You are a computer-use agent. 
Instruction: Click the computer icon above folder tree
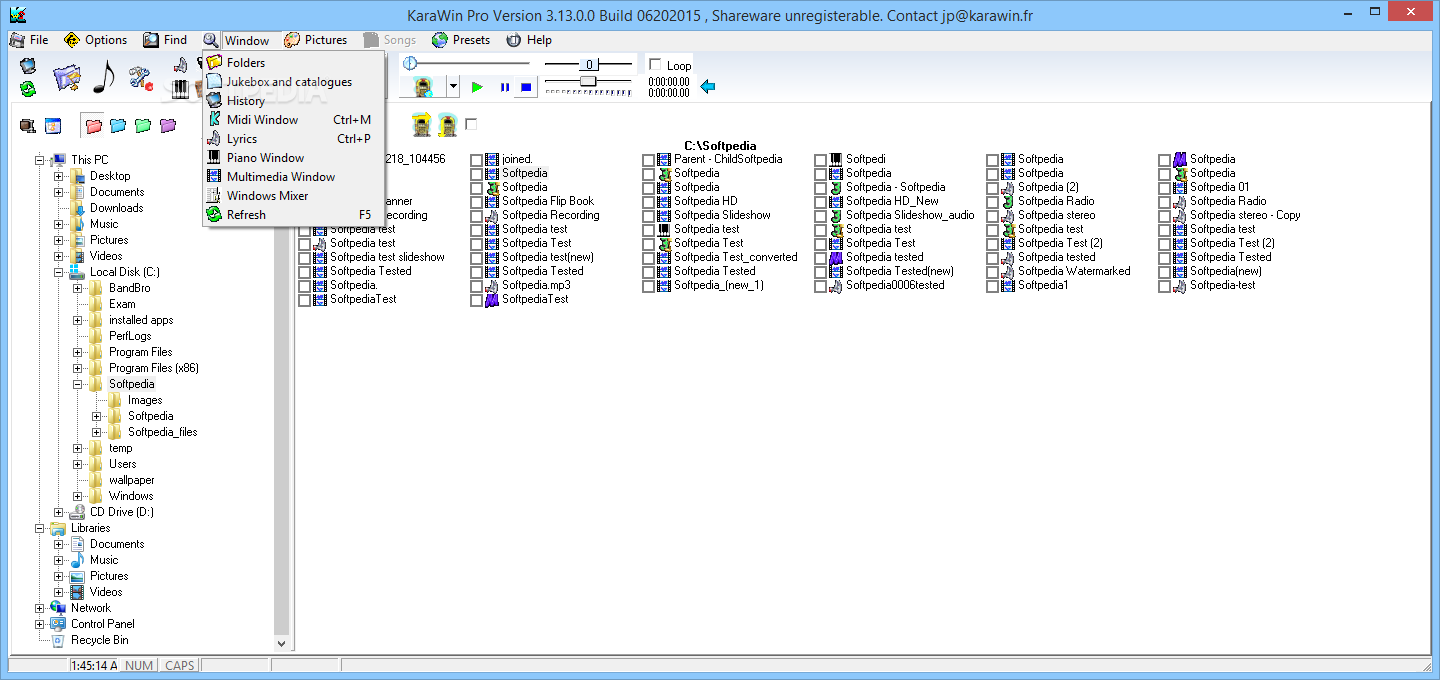click(28, 126)
